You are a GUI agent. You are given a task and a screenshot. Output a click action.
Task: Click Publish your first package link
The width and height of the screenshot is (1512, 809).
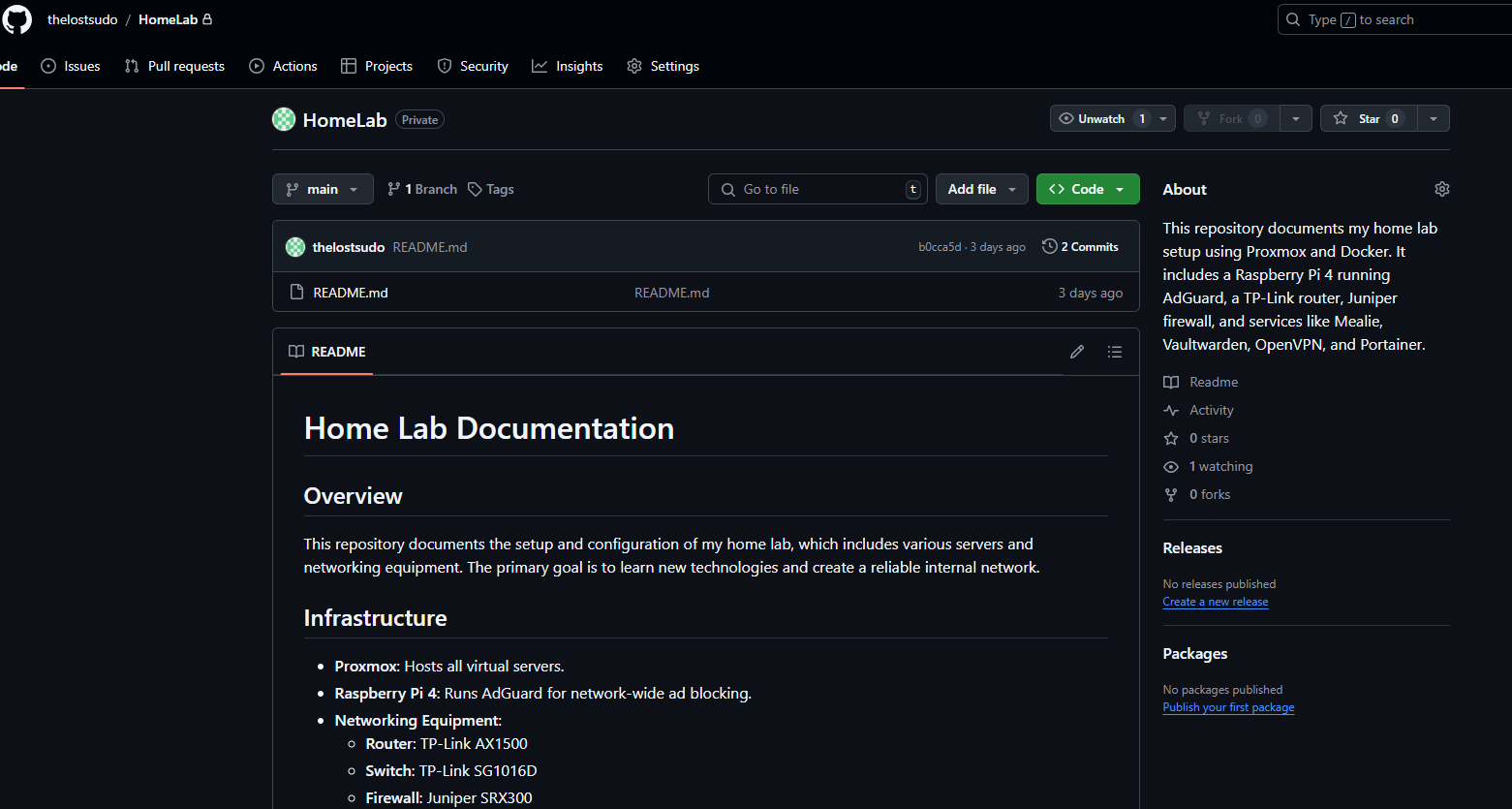click(1228, 707)
